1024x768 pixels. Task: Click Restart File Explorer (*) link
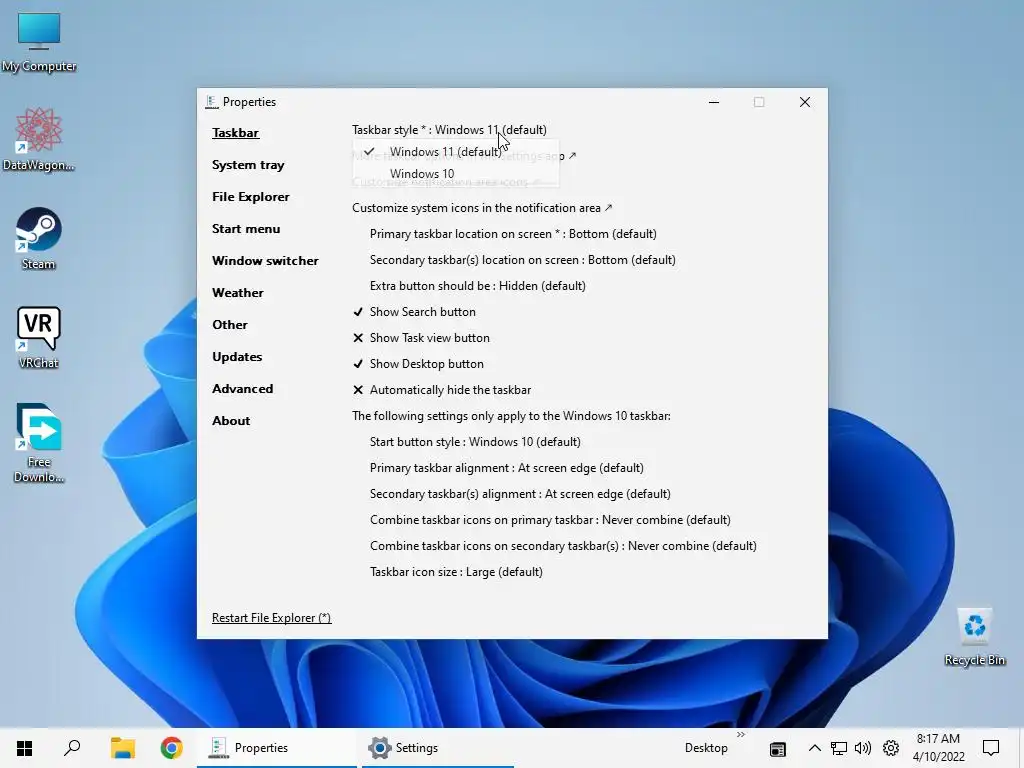pyautogui.click(x=271, y=618)
